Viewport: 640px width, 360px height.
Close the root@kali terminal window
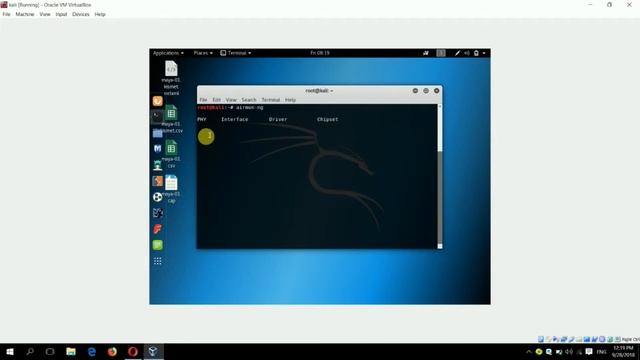(x=436, y=91)
